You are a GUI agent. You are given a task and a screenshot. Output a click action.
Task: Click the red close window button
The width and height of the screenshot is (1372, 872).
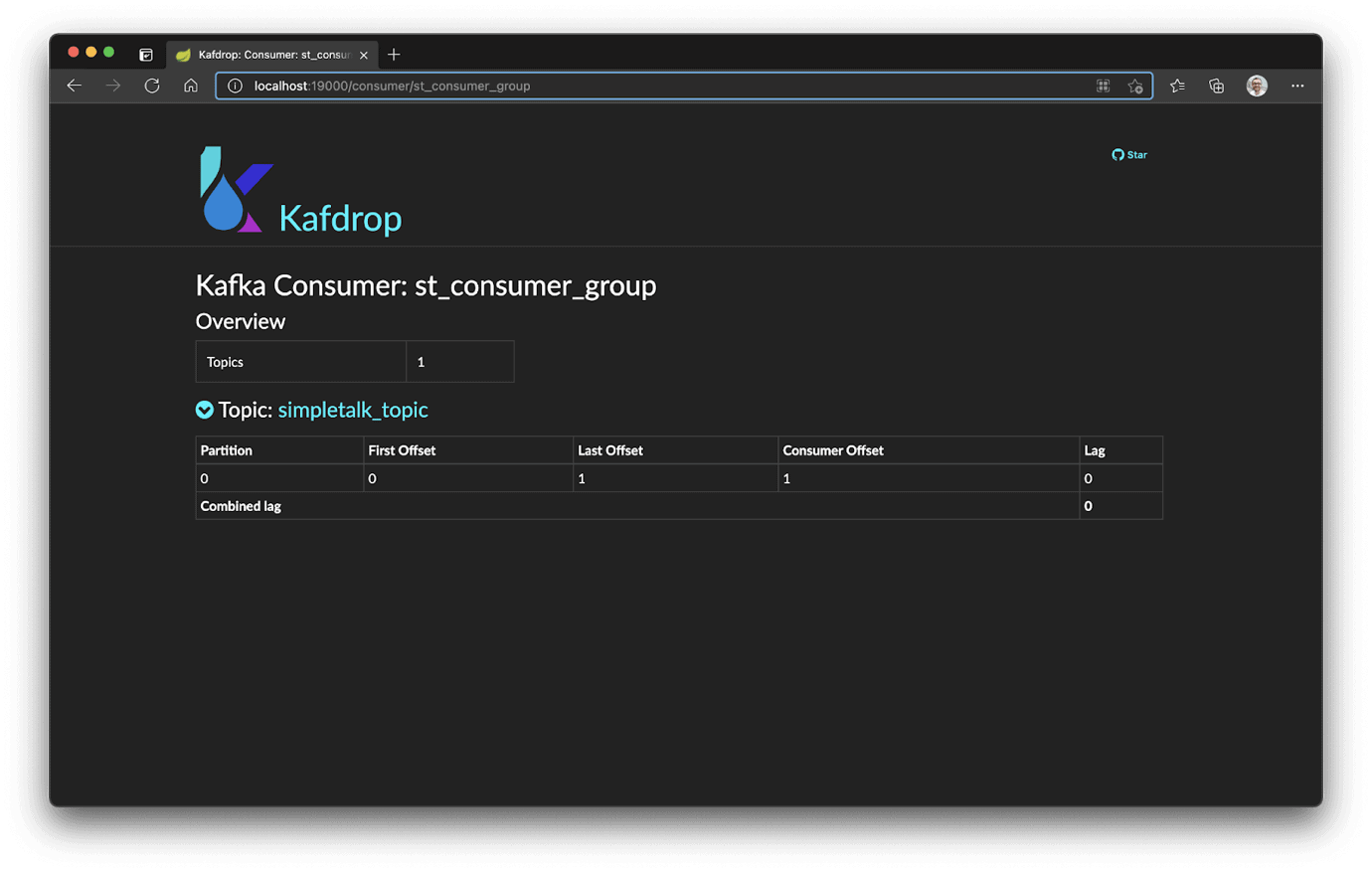tap(74, 52)
